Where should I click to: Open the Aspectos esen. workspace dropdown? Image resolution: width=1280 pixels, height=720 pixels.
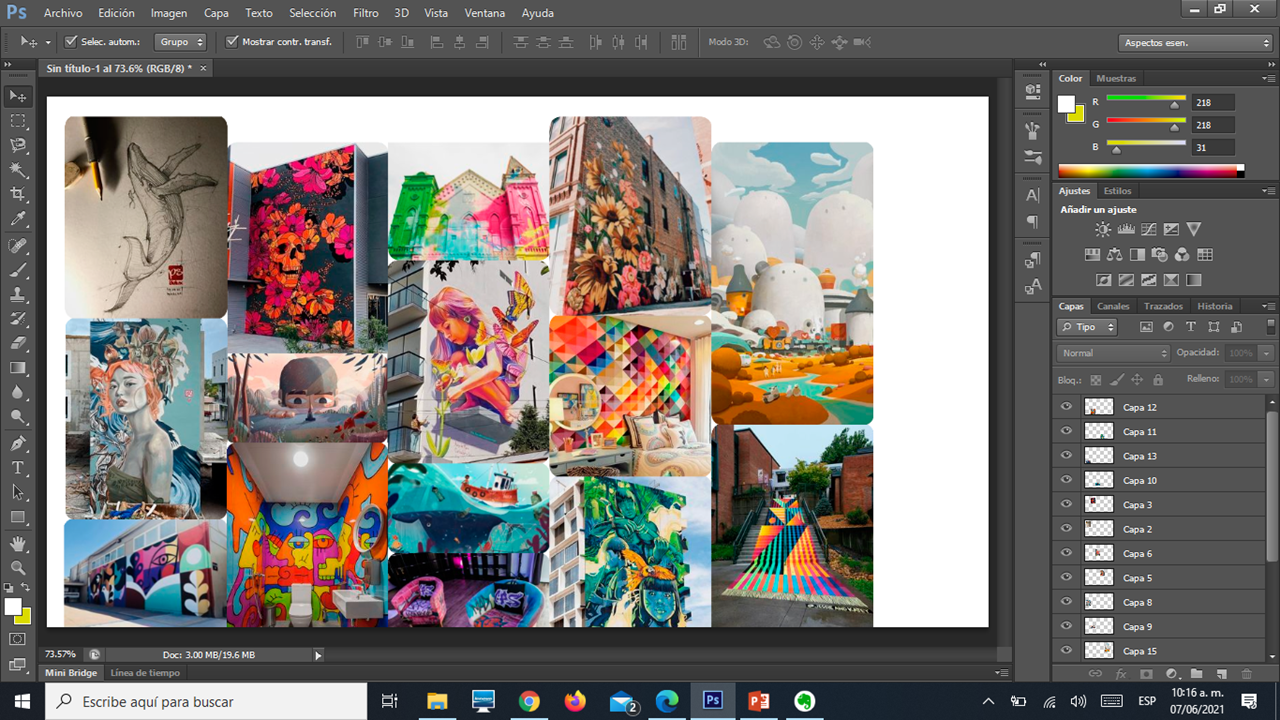[x=1195, y=43]
